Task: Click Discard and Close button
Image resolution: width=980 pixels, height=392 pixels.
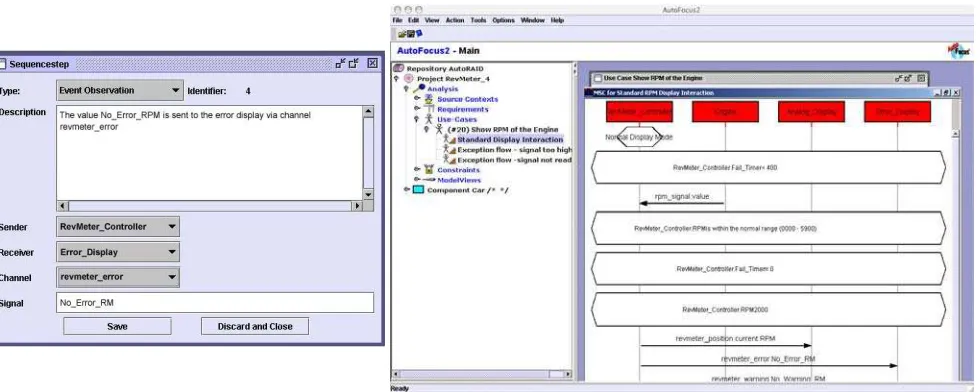Action: click(x=255, y=326)
